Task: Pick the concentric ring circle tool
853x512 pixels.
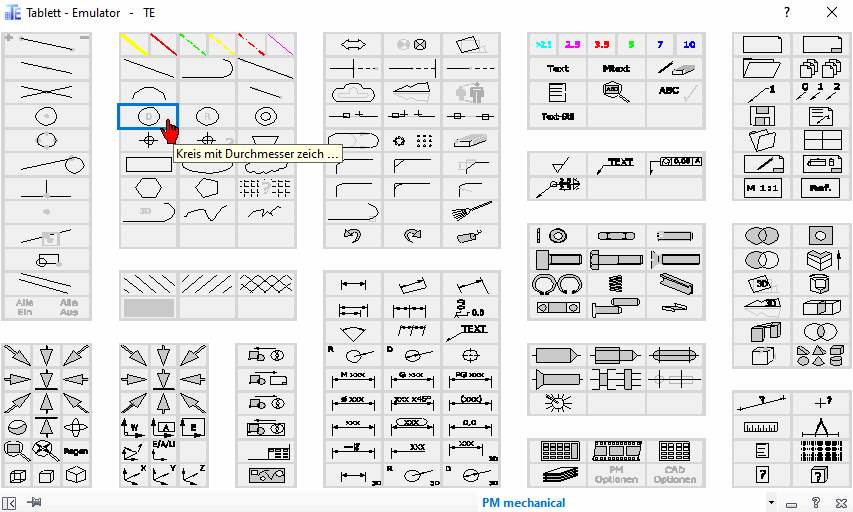Action: pos(265,116)
